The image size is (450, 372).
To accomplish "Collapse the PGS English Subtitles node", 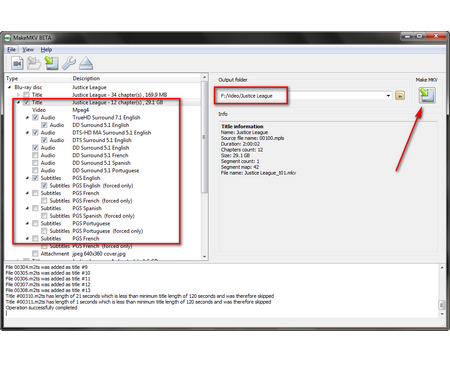I will pyautogui.click(x=27, y=178).
